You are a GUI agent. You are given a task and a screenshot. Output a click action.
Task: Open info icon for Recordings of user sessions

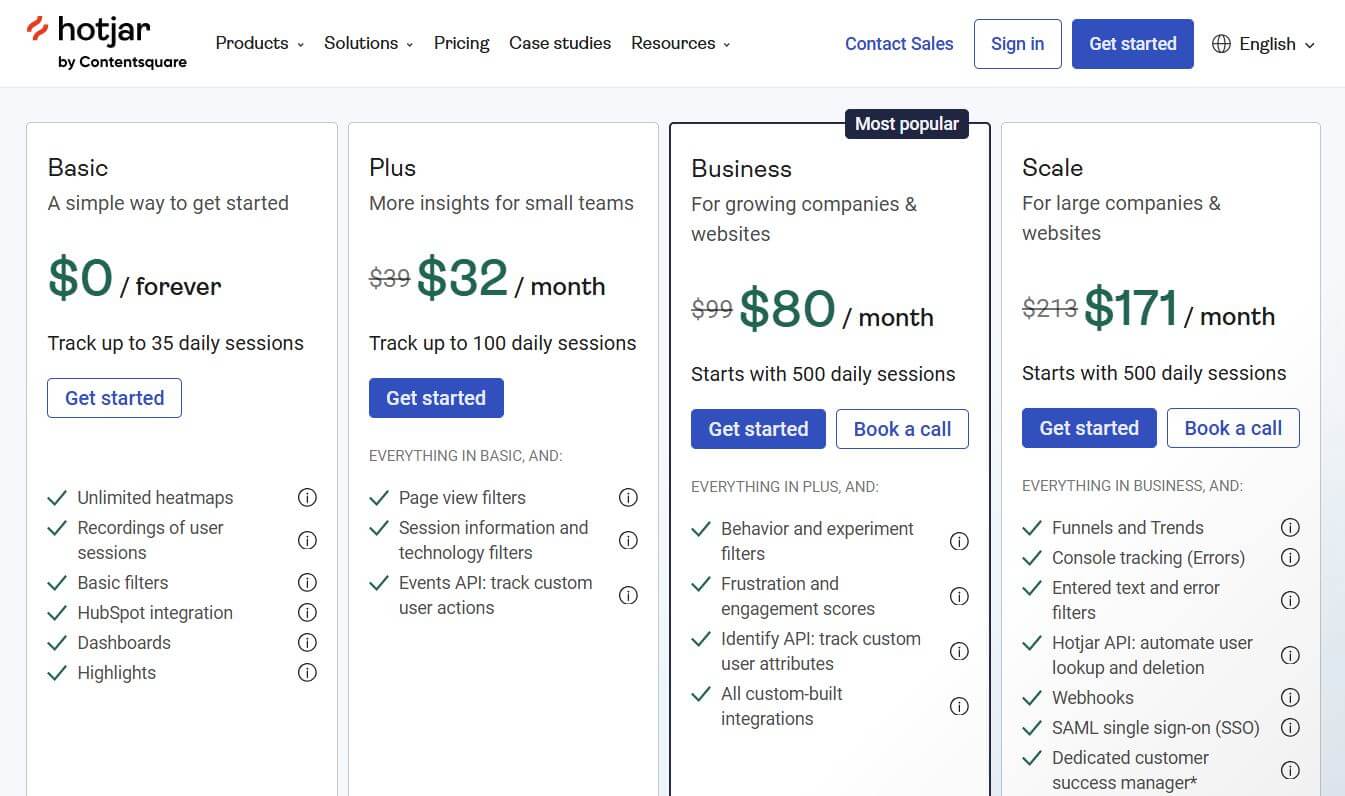click(308, 540)
